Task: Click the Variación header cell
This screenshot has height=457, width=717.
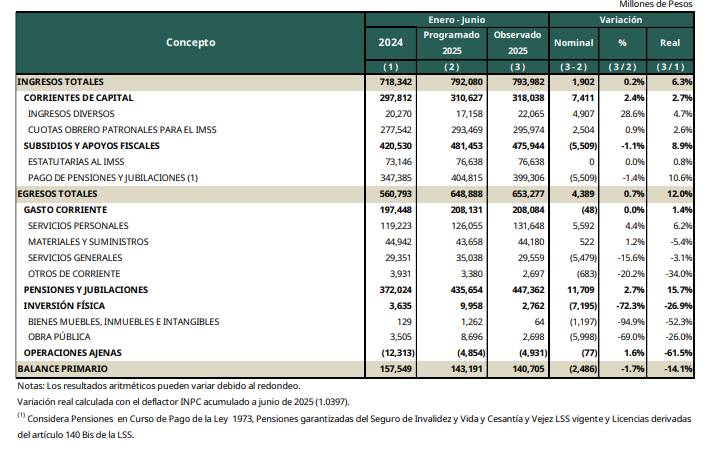Action: [621, 19]
